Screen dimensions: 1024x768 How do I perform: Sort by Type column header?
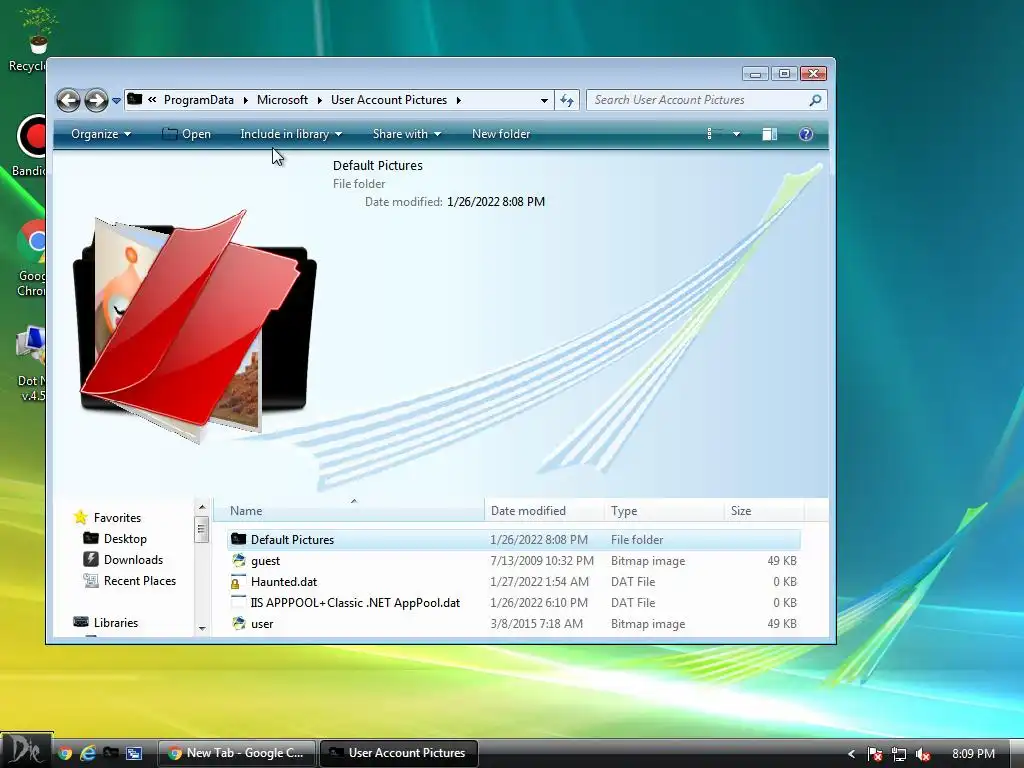pyautogui.click(x=664, y=511)
